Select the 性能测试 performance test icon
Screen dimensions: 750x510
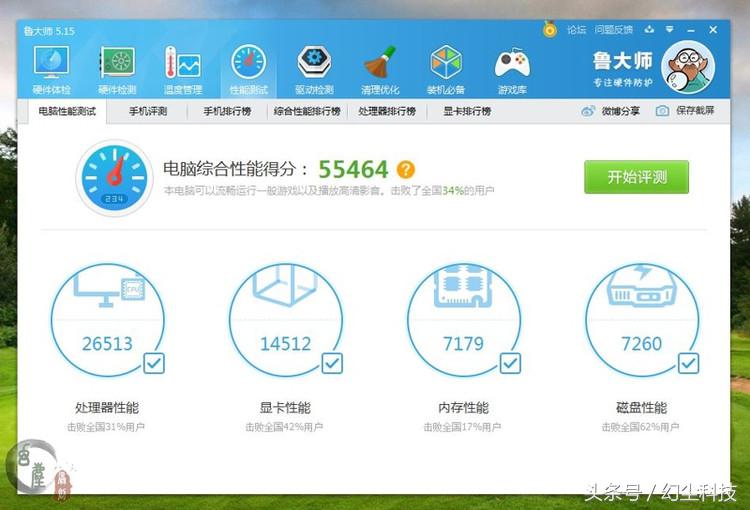[249, 69]
